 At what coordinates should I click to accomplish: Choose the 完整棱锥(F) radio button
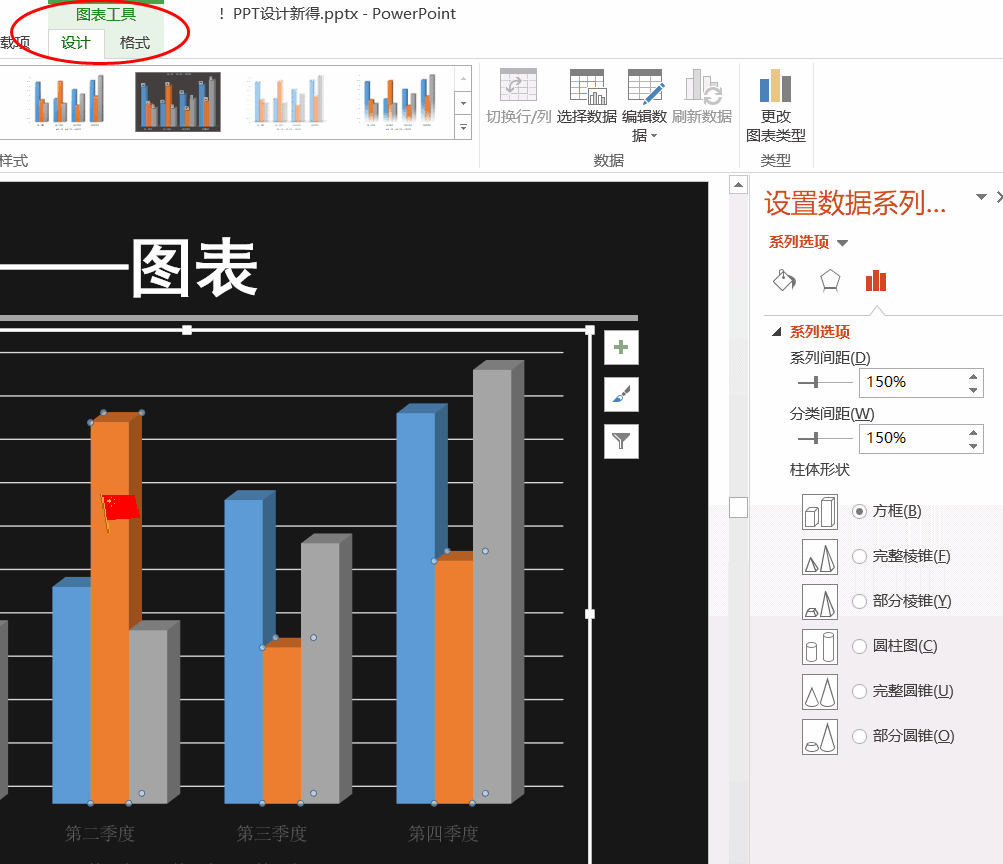click(x=859, y=556)
